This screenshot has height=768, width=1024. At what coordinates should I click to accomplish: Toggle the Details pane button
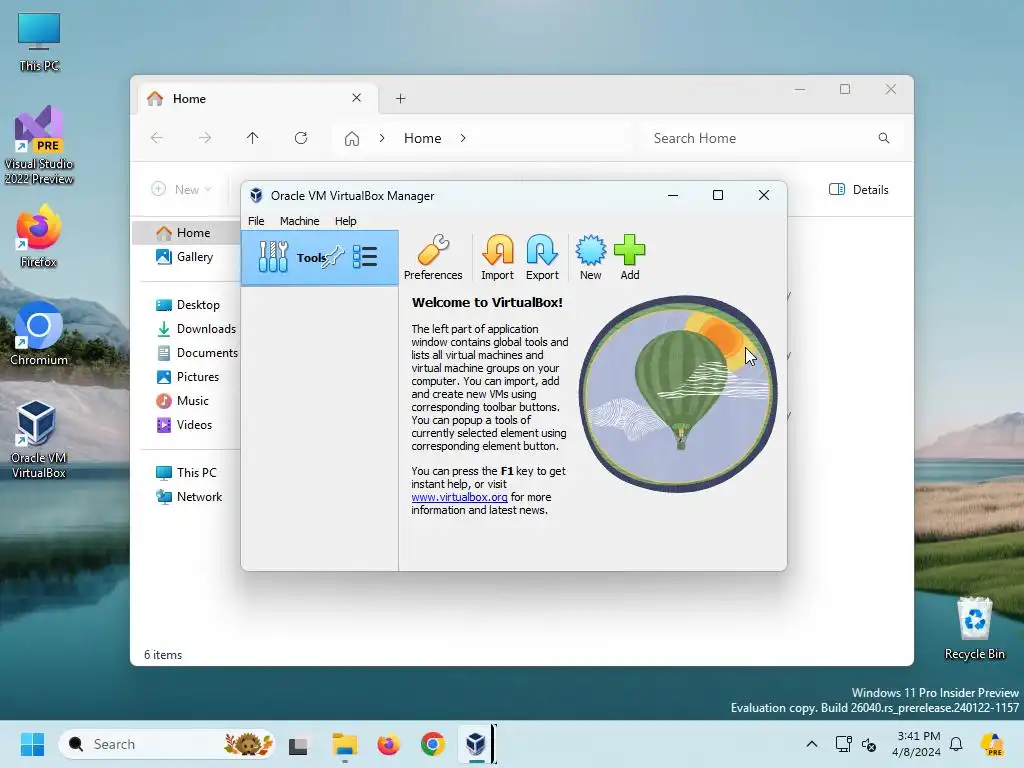pos(858,189)
